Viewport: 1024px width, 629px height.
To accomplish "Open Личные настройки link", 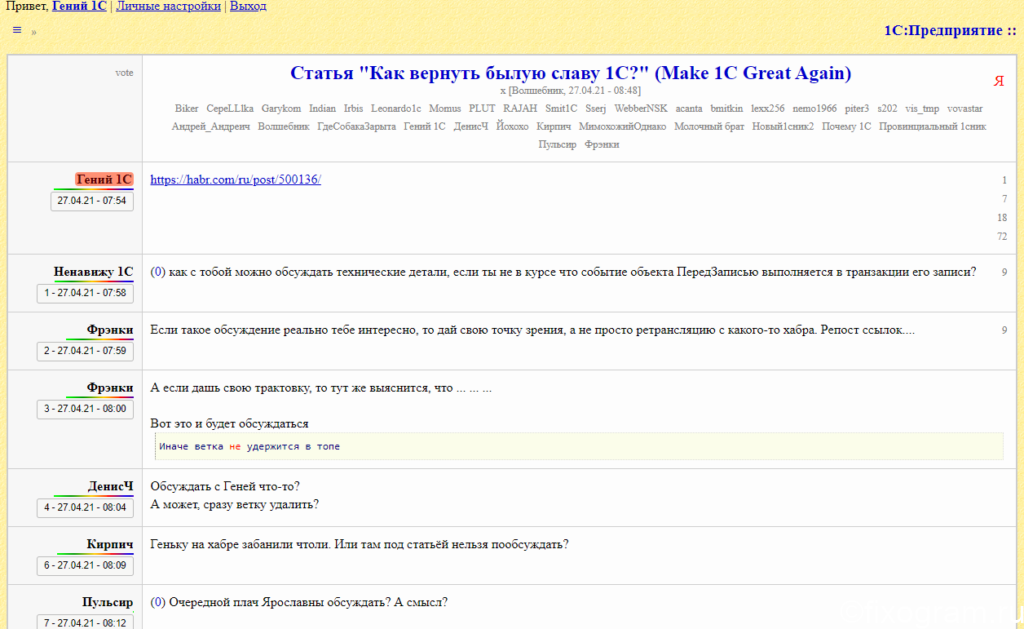I will coord(168,7).
